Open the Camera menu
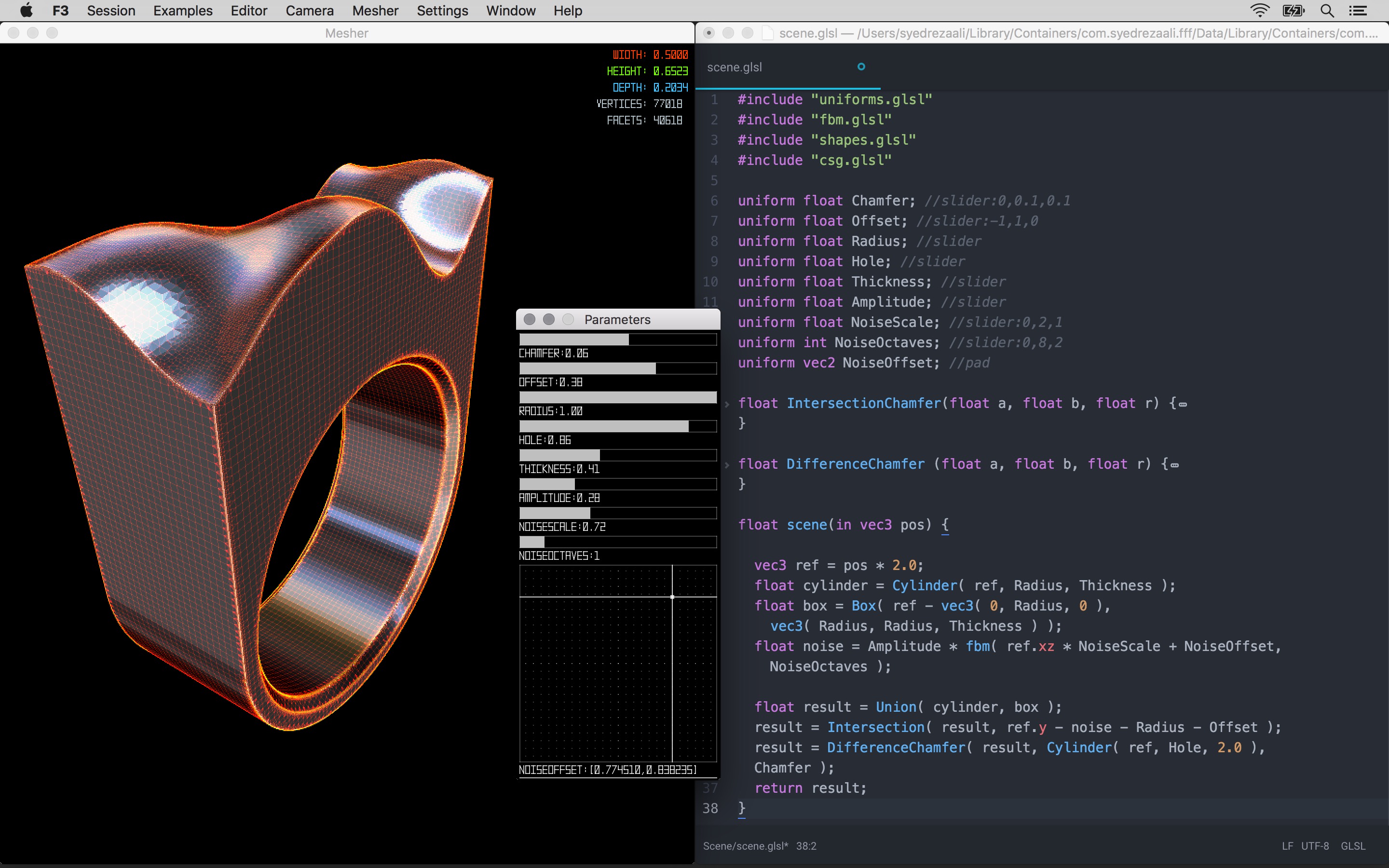The image size is (1389, 868). click(309, 10)
